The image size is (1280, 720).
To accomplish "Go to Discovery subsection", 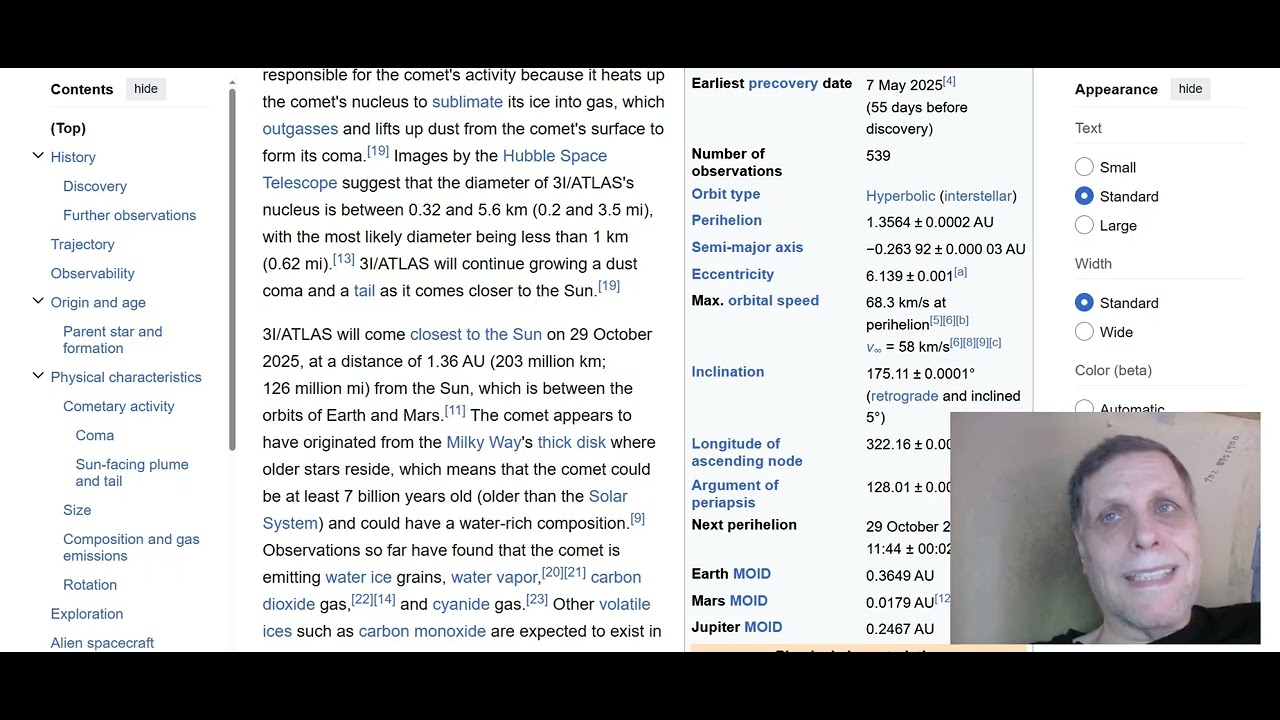I will click(95, 186).
